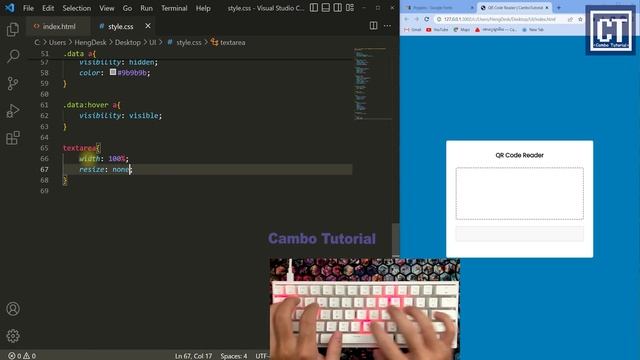Open a new browser tab with plus

coord(559,8)
